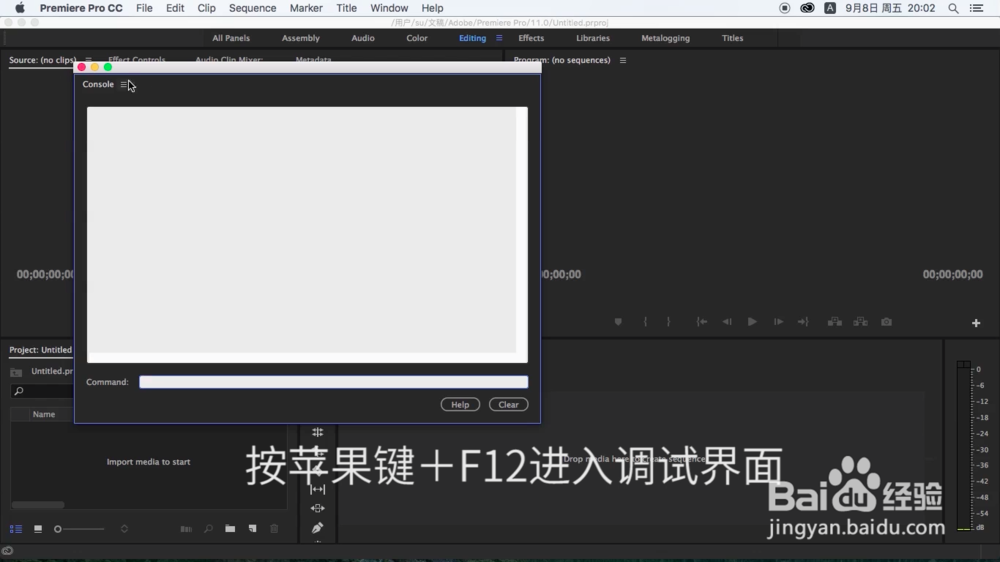Adjust Project panel thumbnail zoom slider

click(x=79, y=529)
